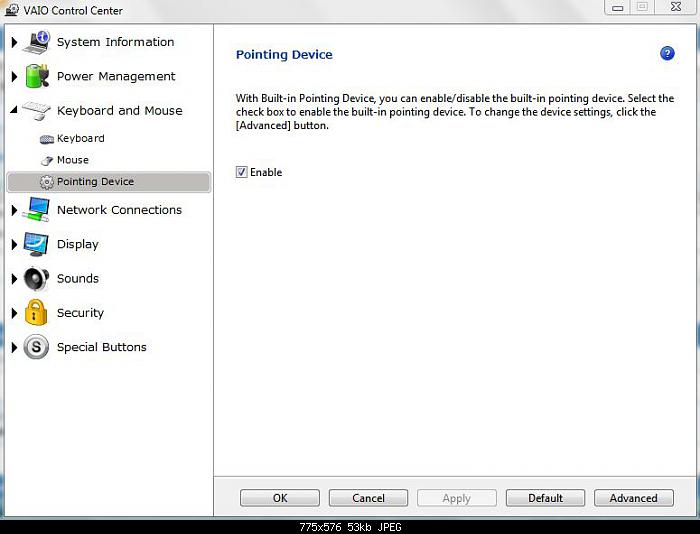Screen dimensions: 700x534
Task: Expand the Power Management arrow
Action: coord(14,77)
